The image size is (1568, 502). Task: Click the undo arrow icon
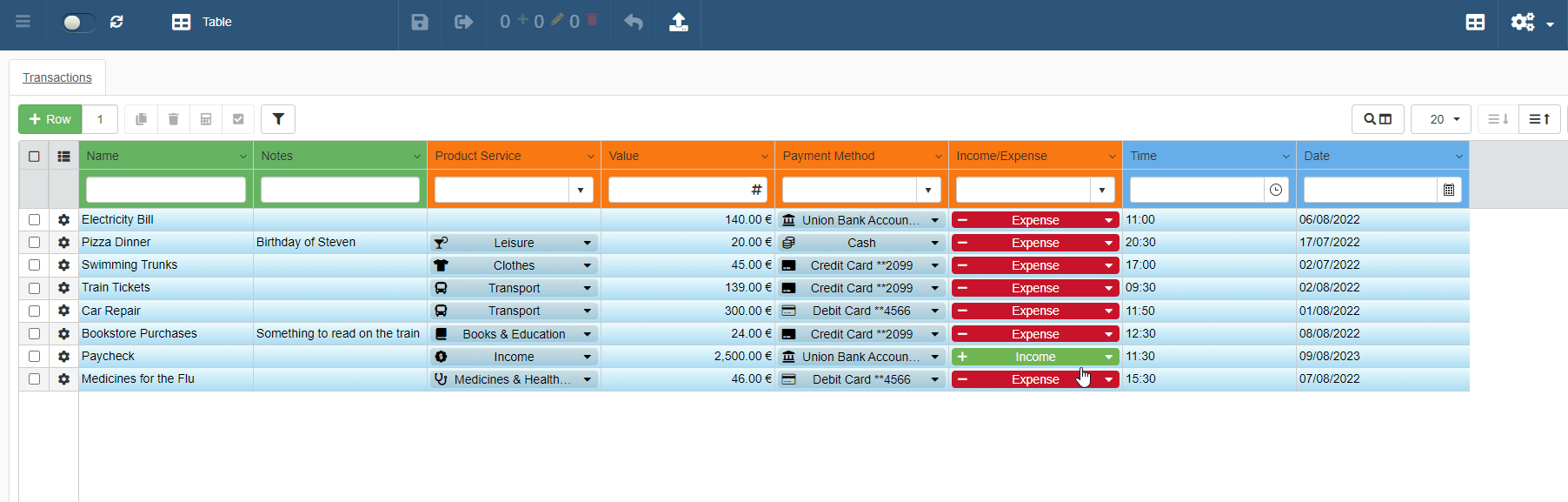click(x=634, y=23)
